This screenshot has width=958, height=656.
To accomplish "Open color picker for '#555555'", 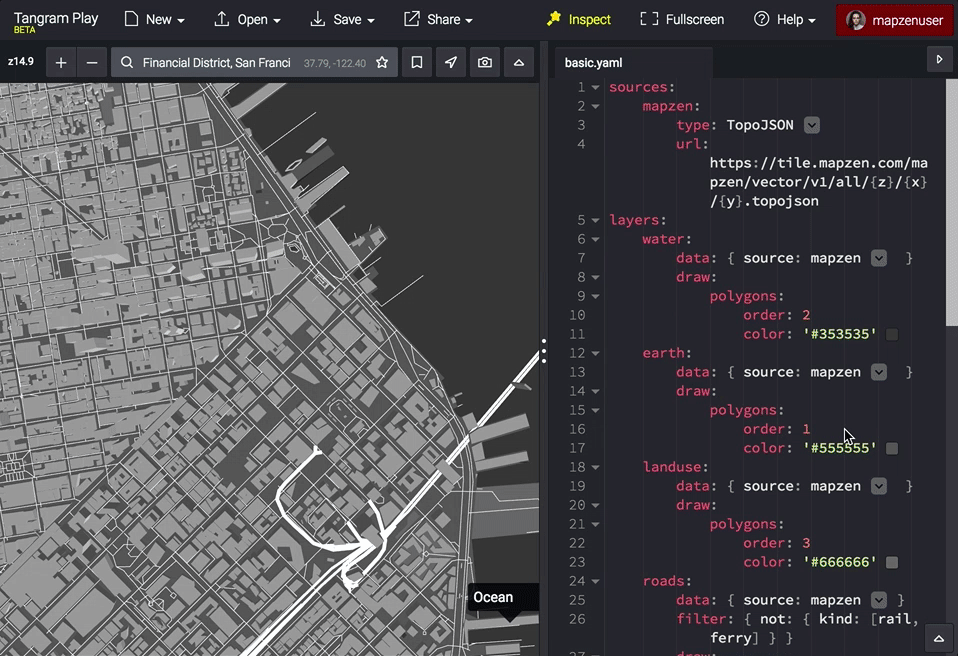I will point(892,448).
